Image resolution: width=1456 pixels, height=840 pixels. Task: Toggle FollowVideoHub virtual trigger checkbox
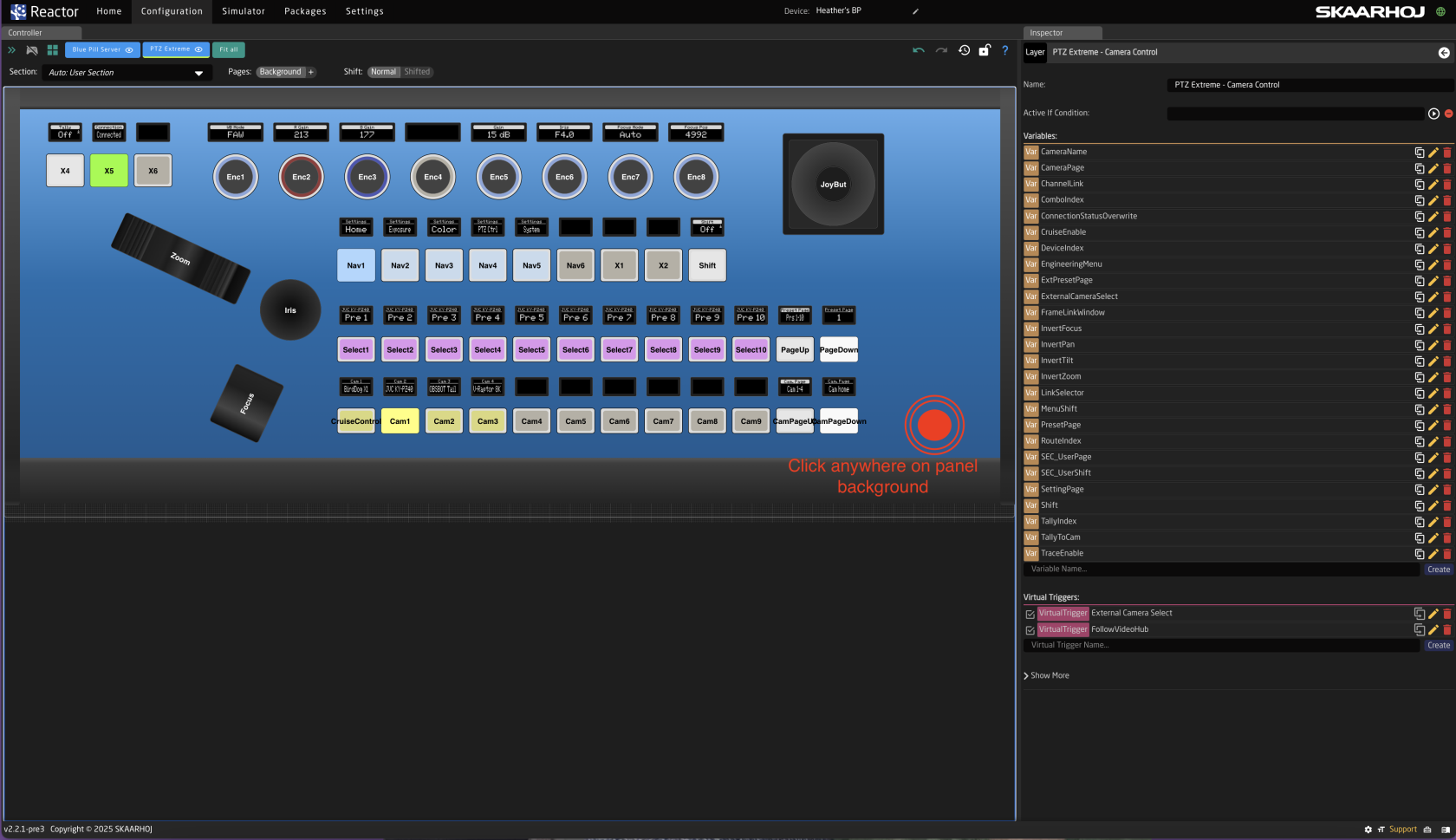coord(1030,630)
